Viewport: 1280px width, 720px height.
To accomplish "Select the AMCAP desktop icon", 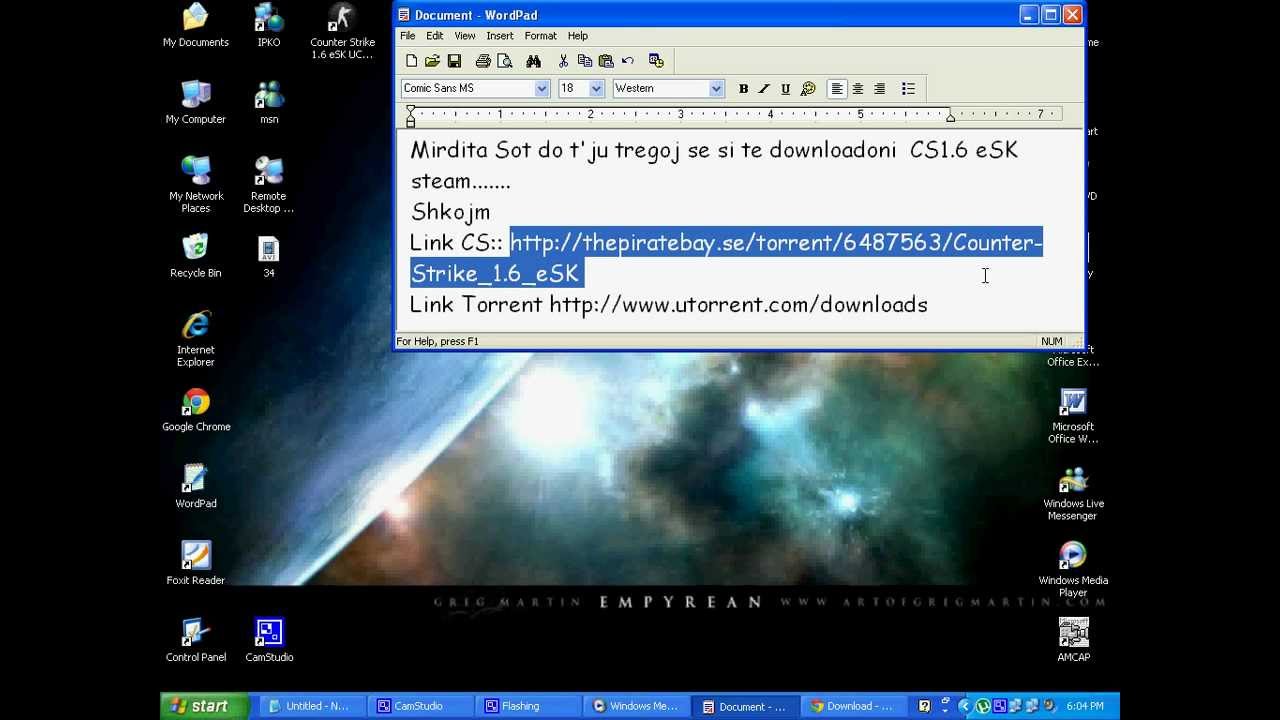I will pos(1073,641).
